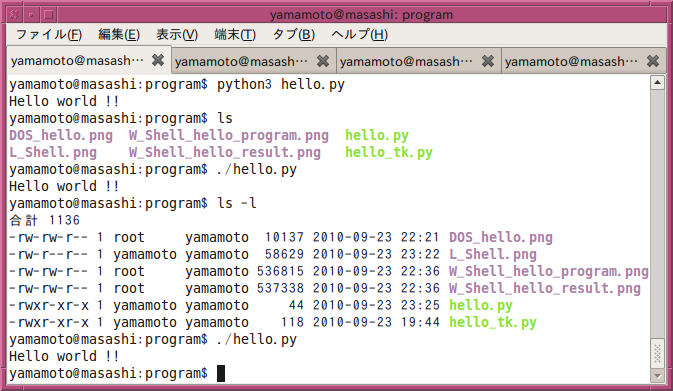Close the third terminal tab
673x391 pixels.
[488, 61]
